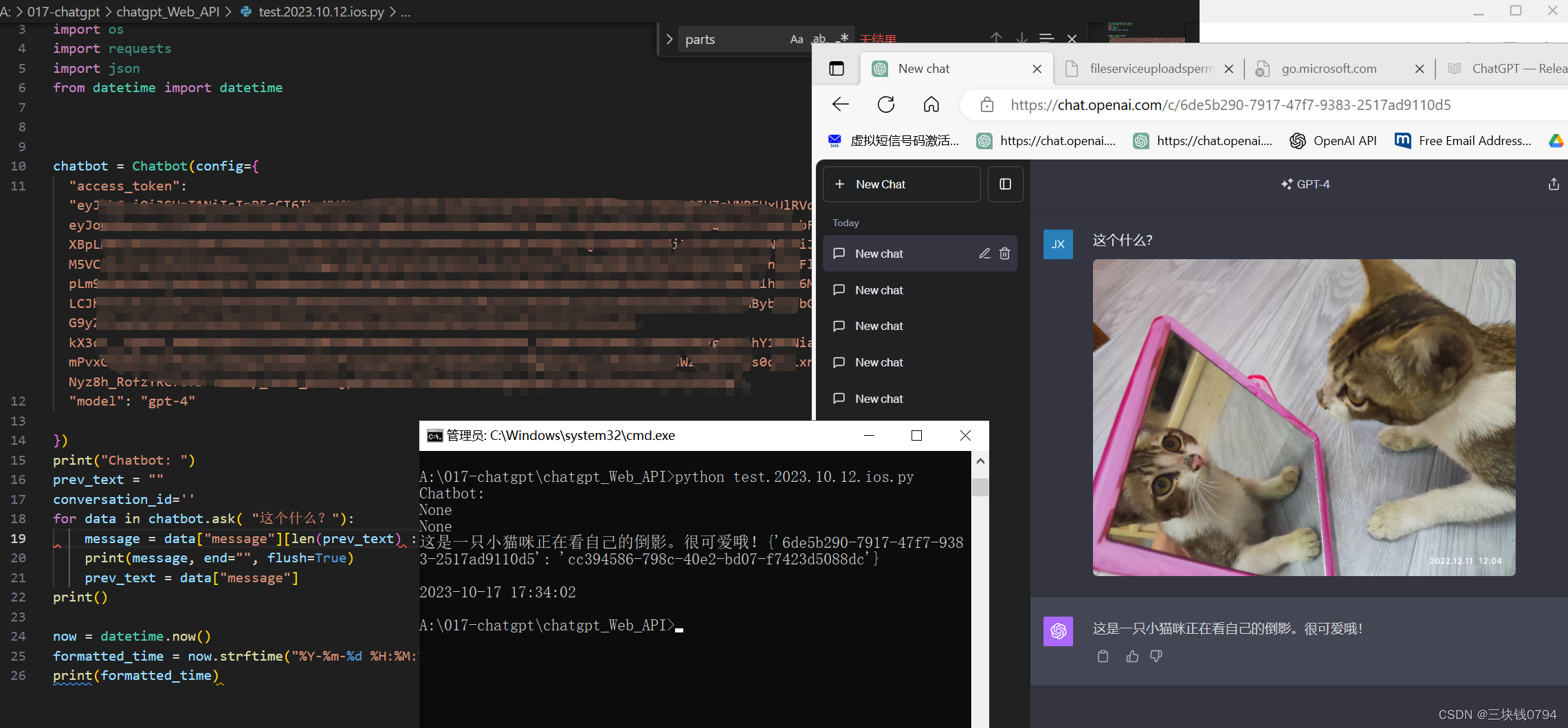This screenshot has height=728, width=1568.
Task: Toggle match case in the search widget
Action: [x=796, y=38]
